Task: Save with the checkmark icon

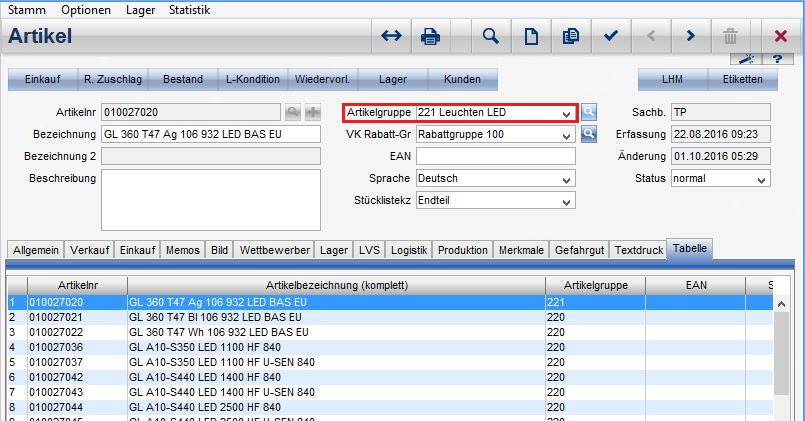Action: tap(611, 36)
